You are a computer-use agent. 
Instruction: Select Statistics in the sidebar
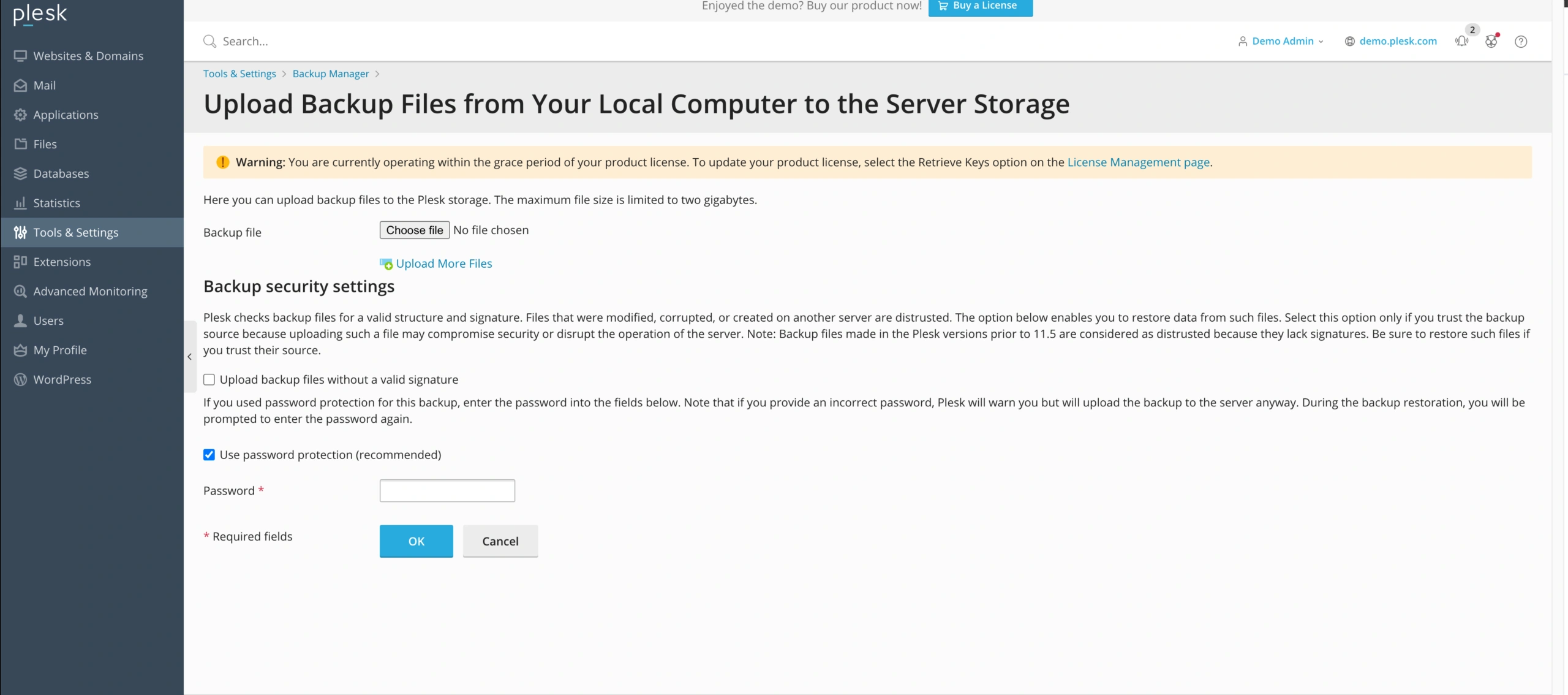pyautogui.click(x=92, y=203)
